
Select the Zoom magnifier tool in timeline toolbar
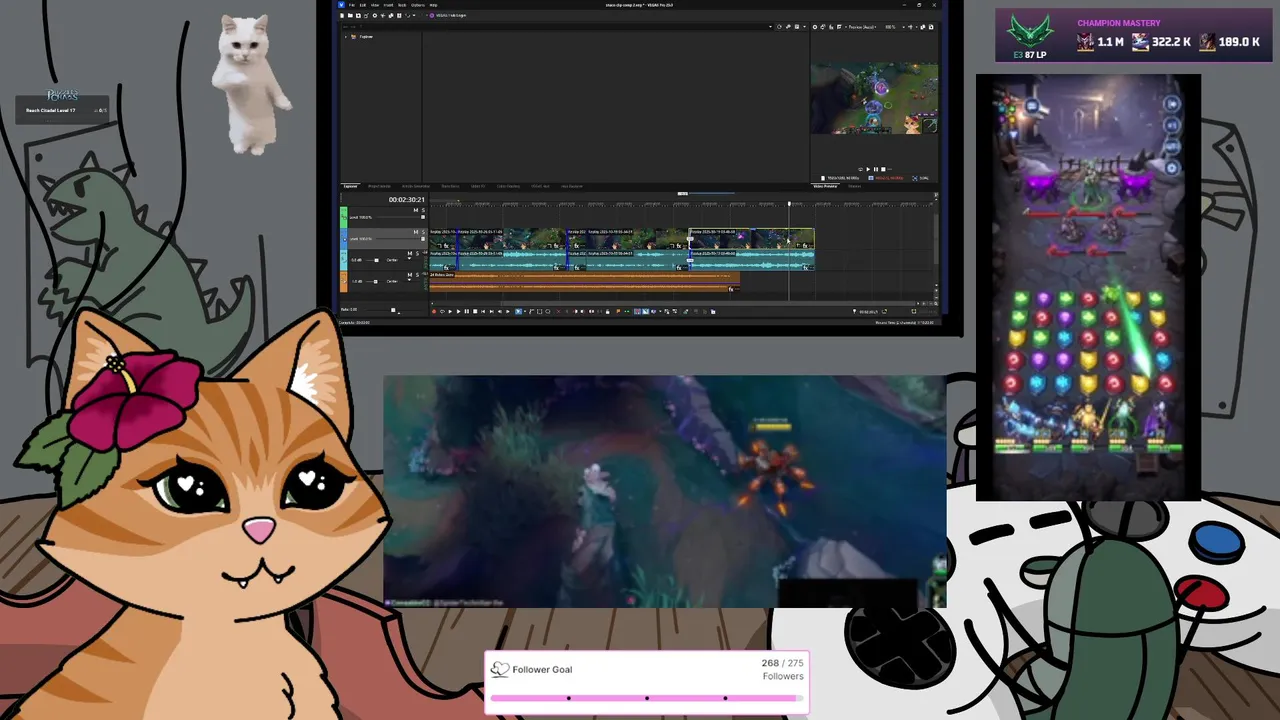click(548, 311)
